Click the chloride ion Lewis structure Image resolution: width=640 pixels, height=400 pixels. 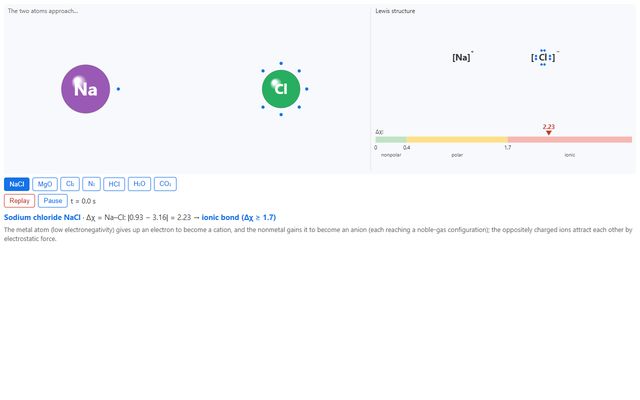(x=544, y=57)
